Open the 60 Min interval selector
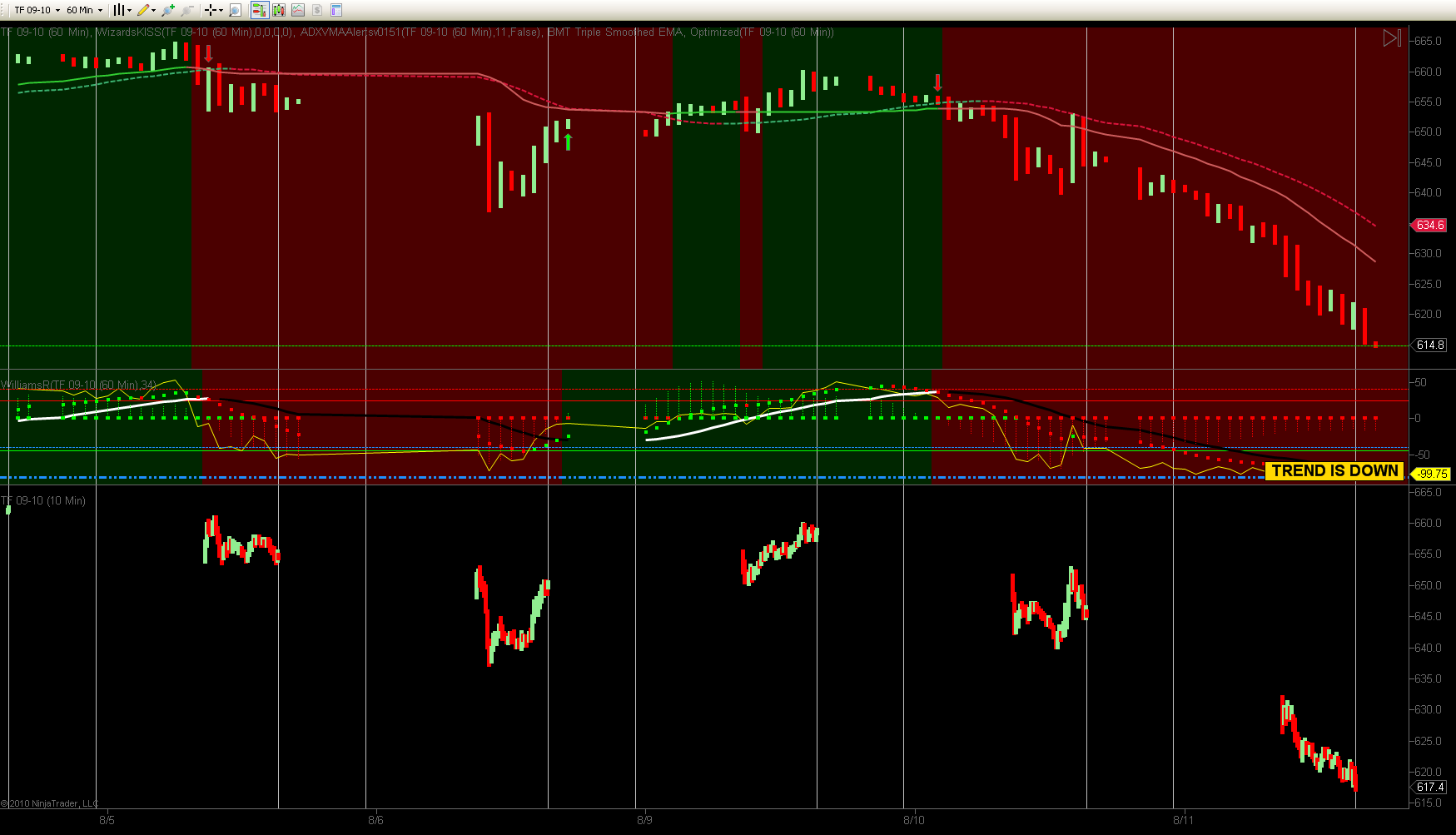Image resolution: width=1456 pixels, height=835 pixels. click(x=84, y=10)
